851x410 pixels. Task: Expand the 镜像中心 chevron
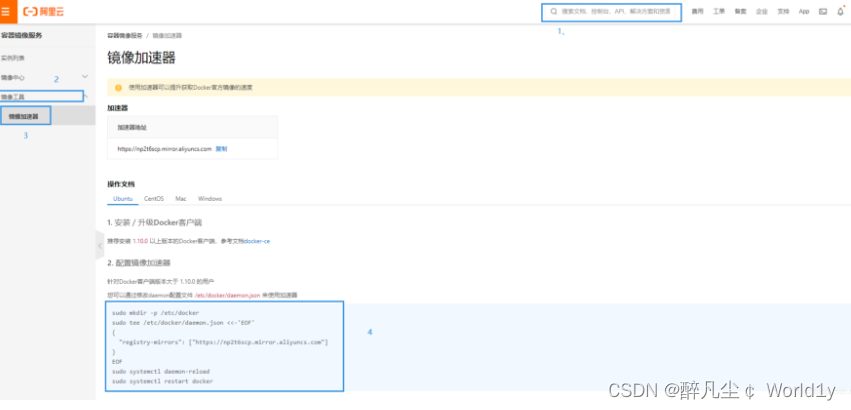pyautogui.click(x=85, y=77)
